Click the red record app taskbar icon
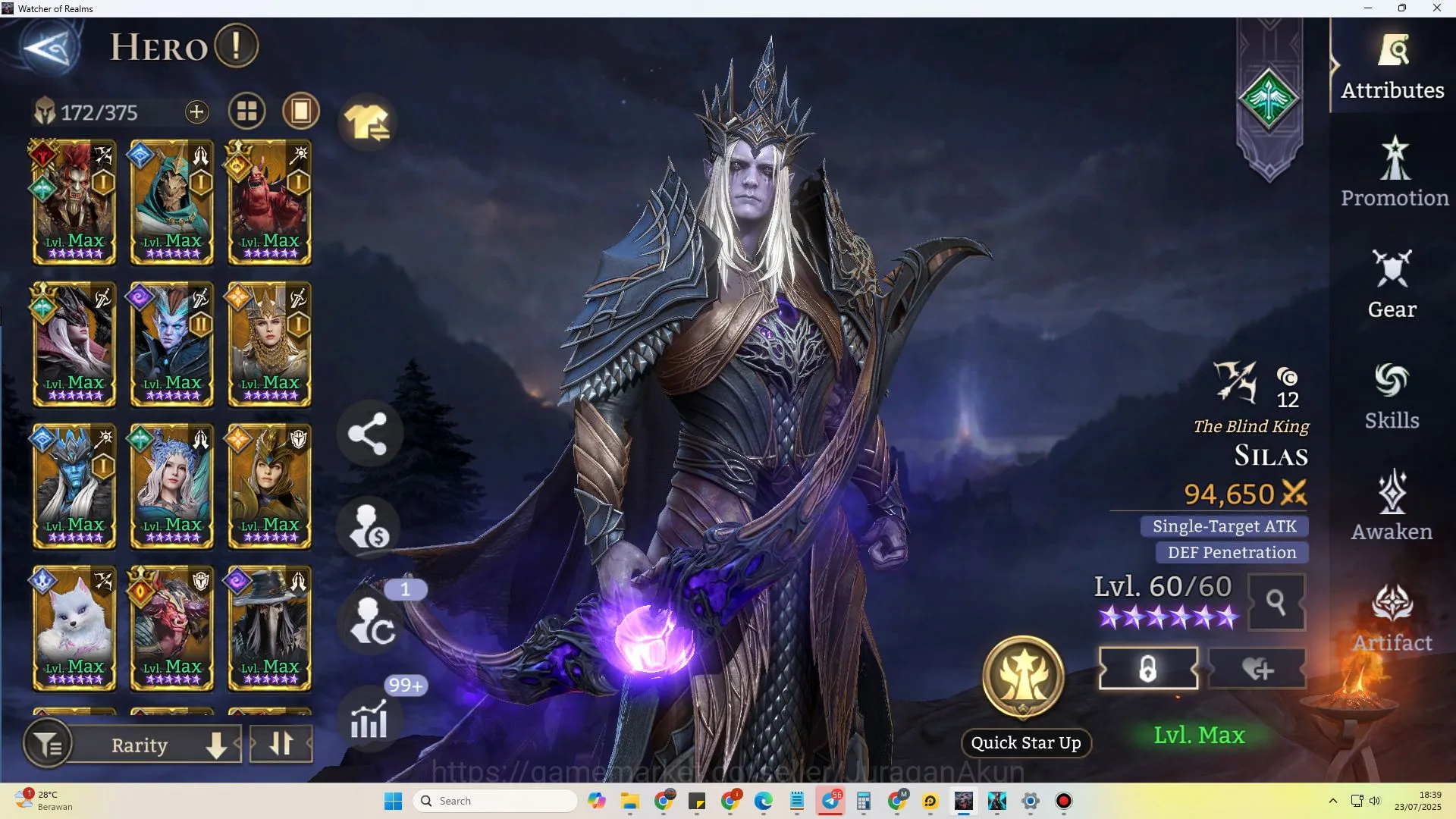The width and height of the screenshot is (1456, 819). 1064,801
